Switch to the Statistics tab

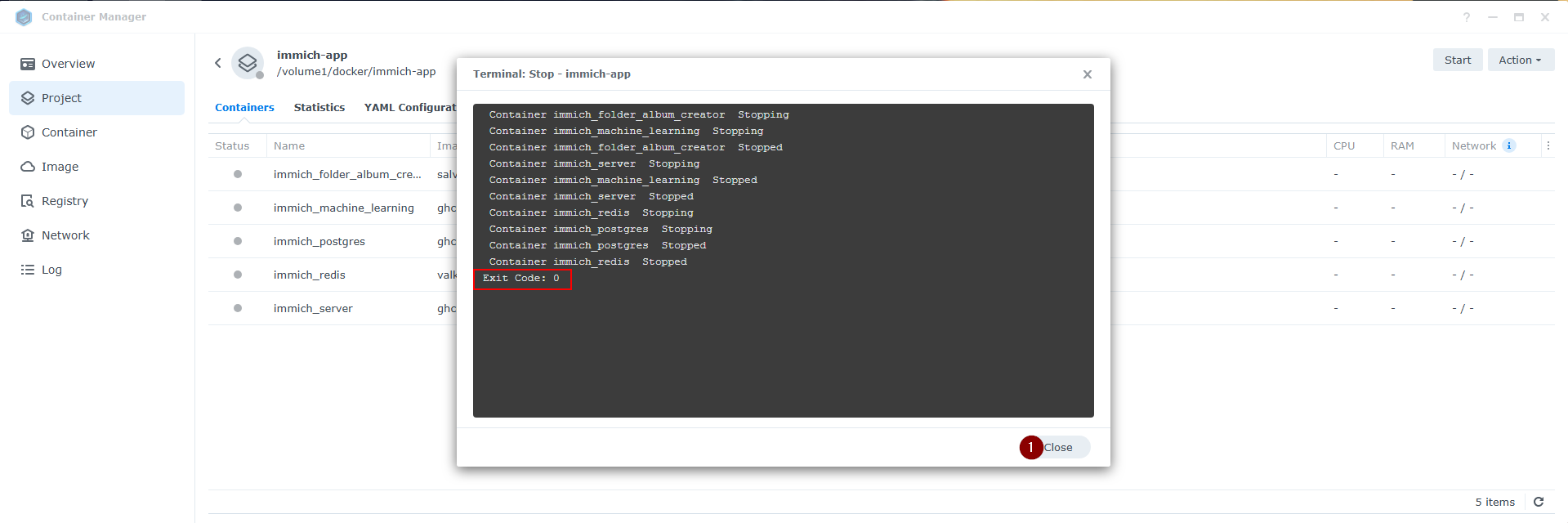(319, 107)
